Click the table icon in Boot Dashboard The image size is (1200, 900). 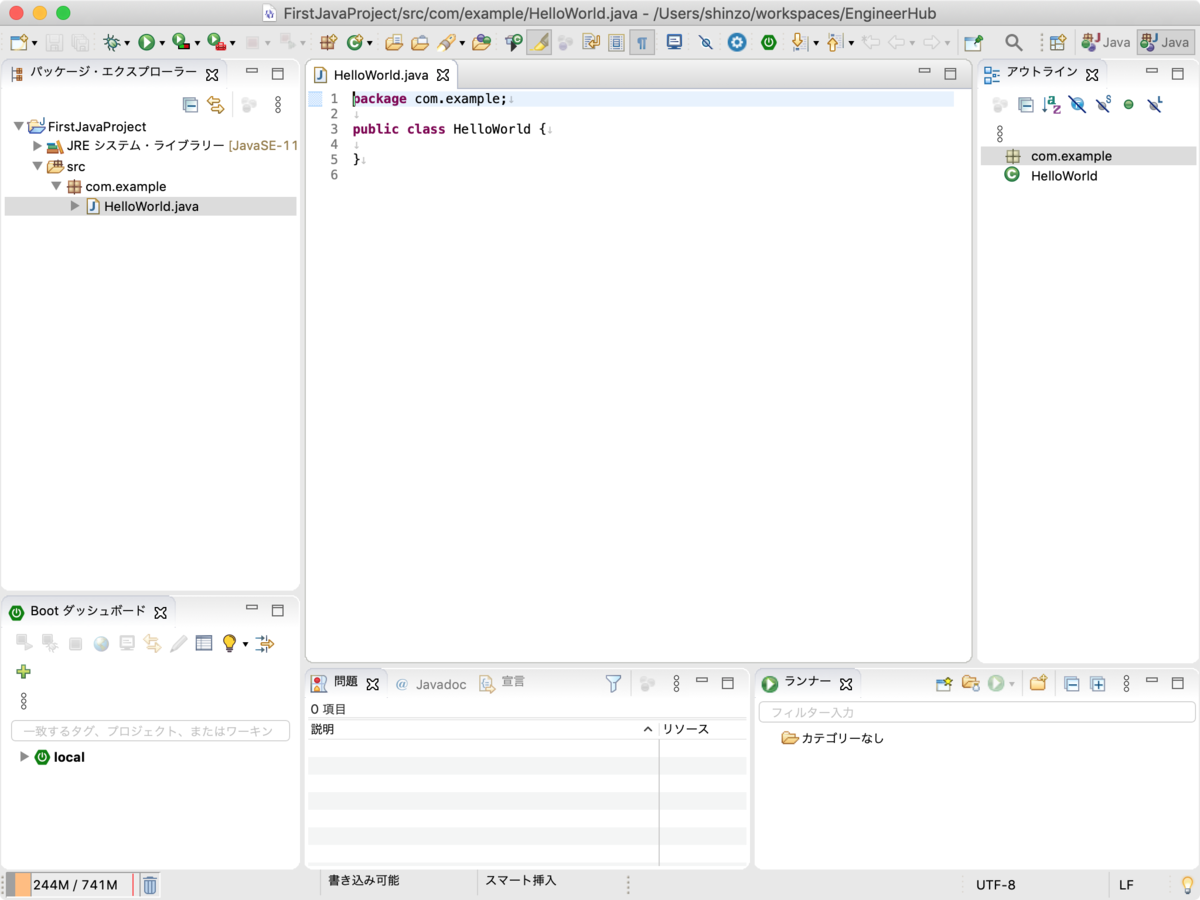pos(204,643)
